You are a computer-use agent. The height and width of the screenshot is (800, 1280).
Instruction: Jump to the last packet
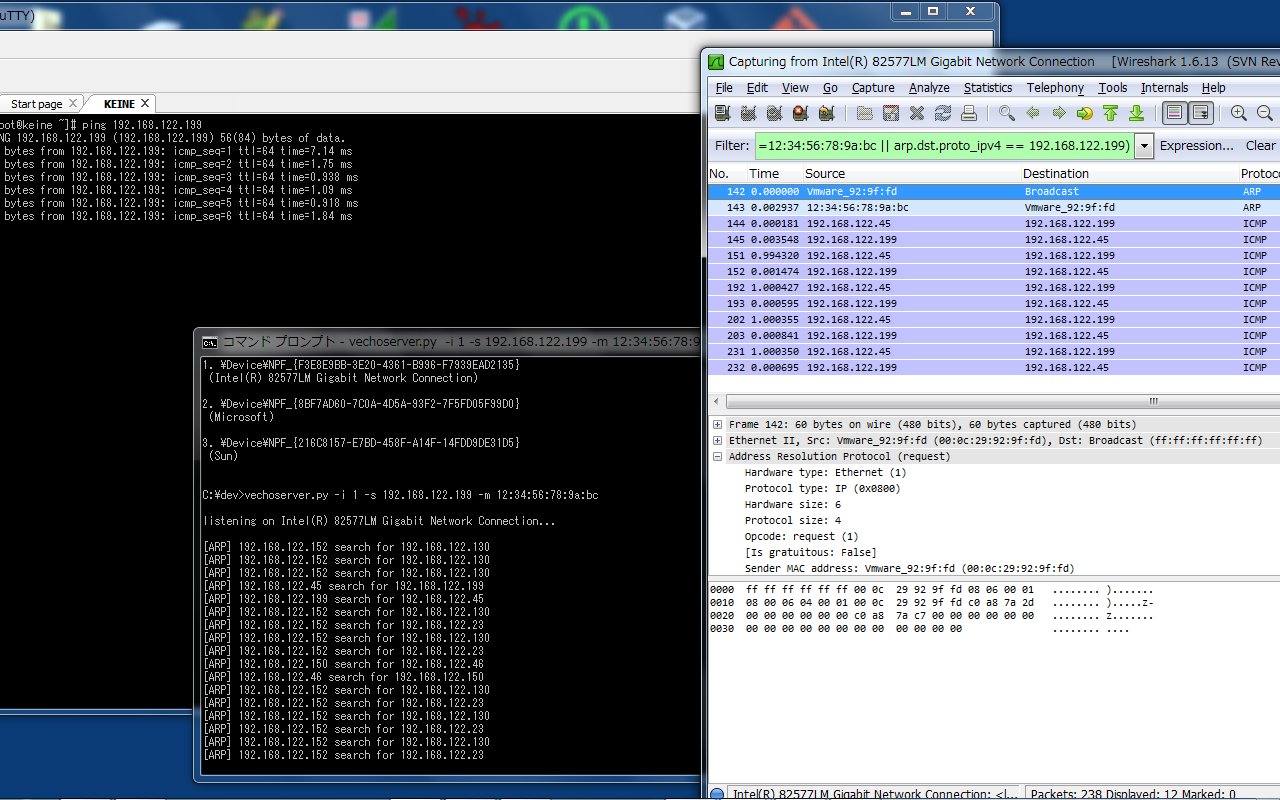[1136, 112]
